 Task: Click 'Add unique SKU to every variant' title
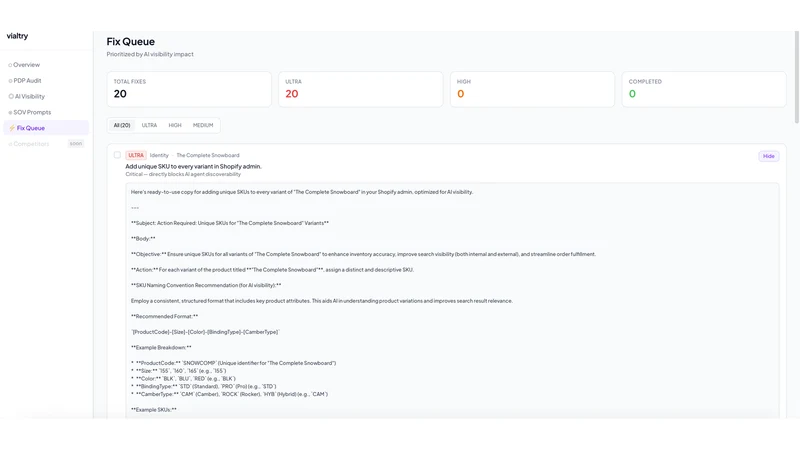(193, 166)
